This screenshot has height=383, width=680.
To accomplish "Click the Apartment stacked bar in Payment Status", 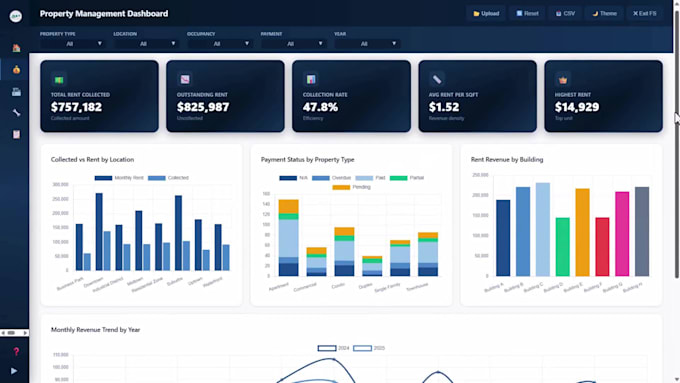I will point(288,238).
